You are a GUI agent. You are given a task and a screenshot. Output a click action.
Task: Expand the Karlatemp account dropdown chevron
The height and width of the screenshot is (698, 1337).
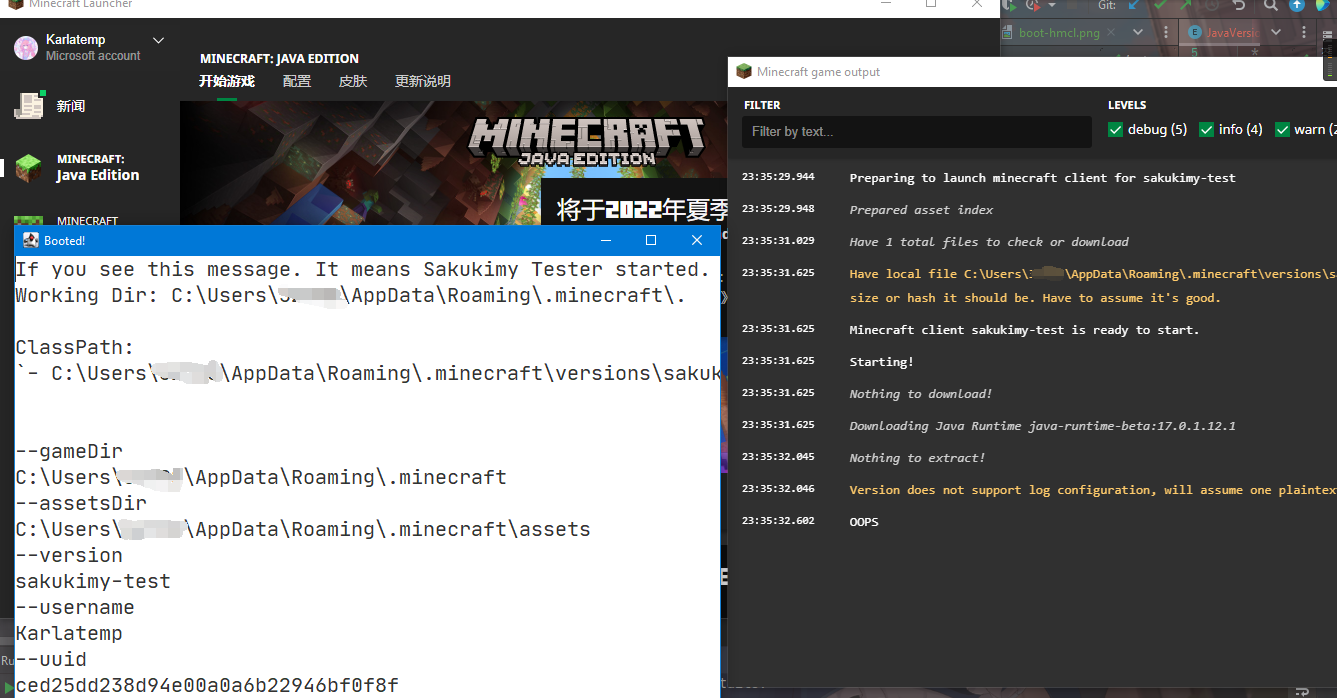(158, 40)
